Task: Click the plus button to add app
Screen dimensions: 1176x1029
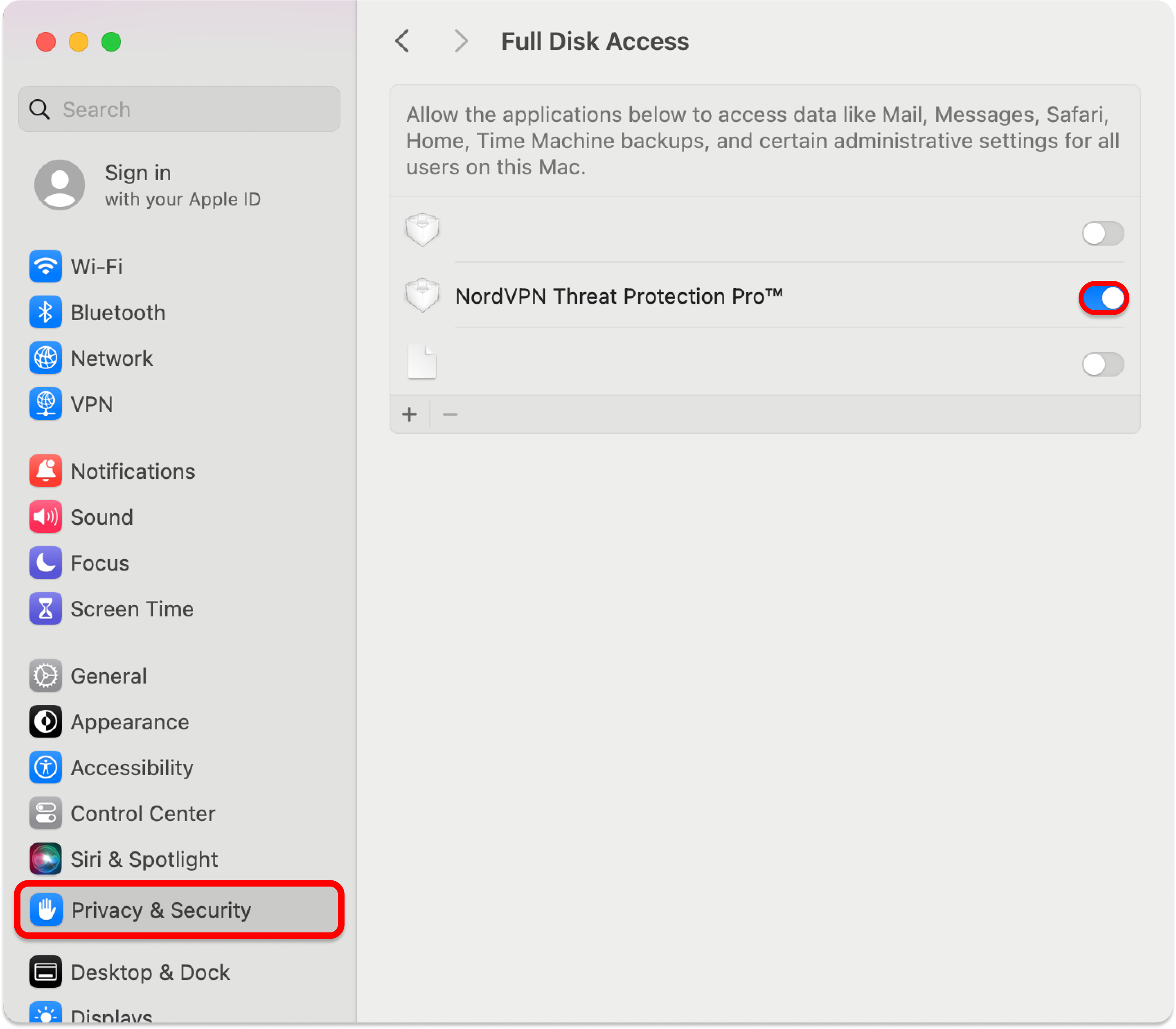Action: point(409,415)
